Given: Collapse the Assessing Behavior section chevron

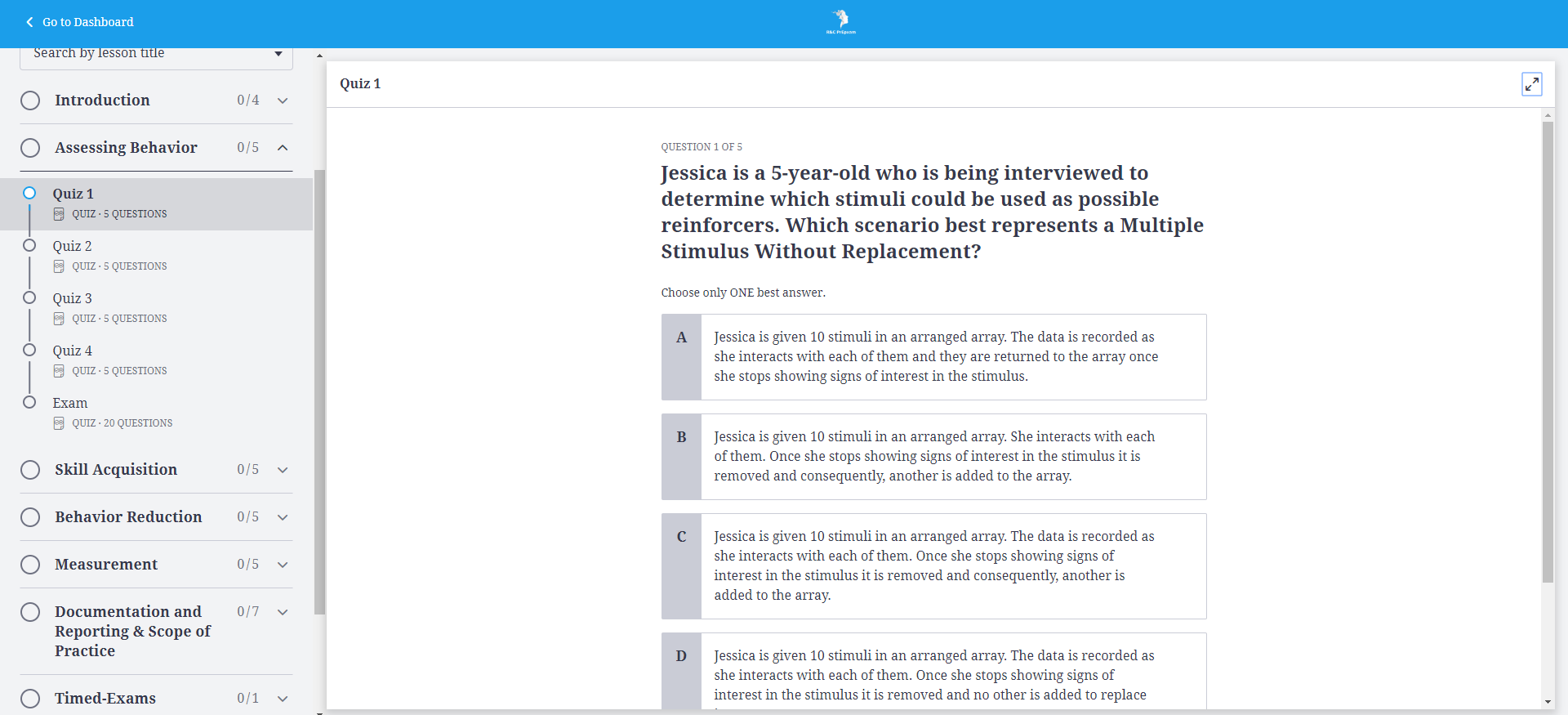Looking at the screenshot, I should (x=283, y=148).
